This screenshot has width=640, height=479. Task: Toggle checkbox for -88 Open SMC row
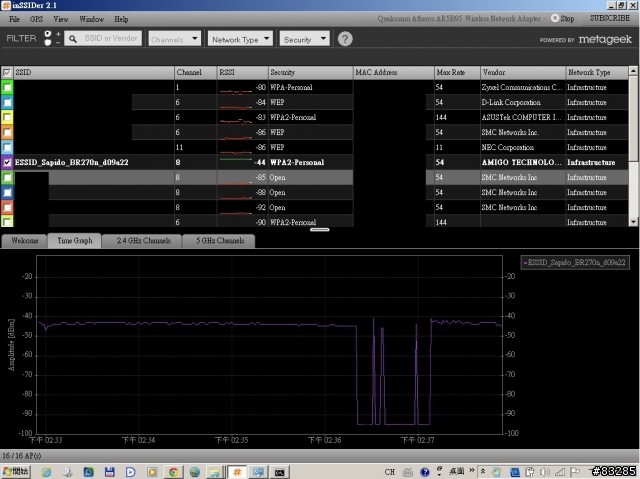pos(7,192)
